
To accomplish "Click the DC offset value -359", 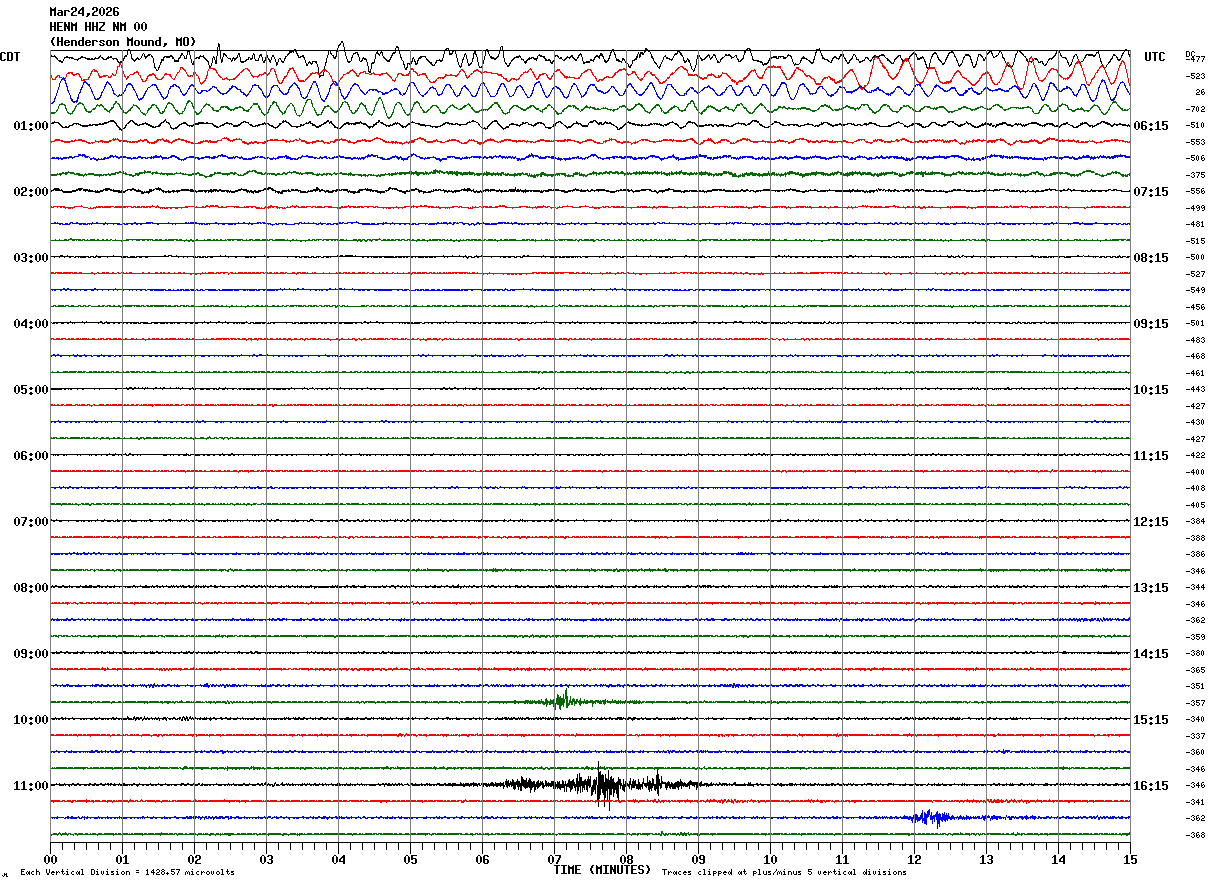I will click(x=1195, y=637).
